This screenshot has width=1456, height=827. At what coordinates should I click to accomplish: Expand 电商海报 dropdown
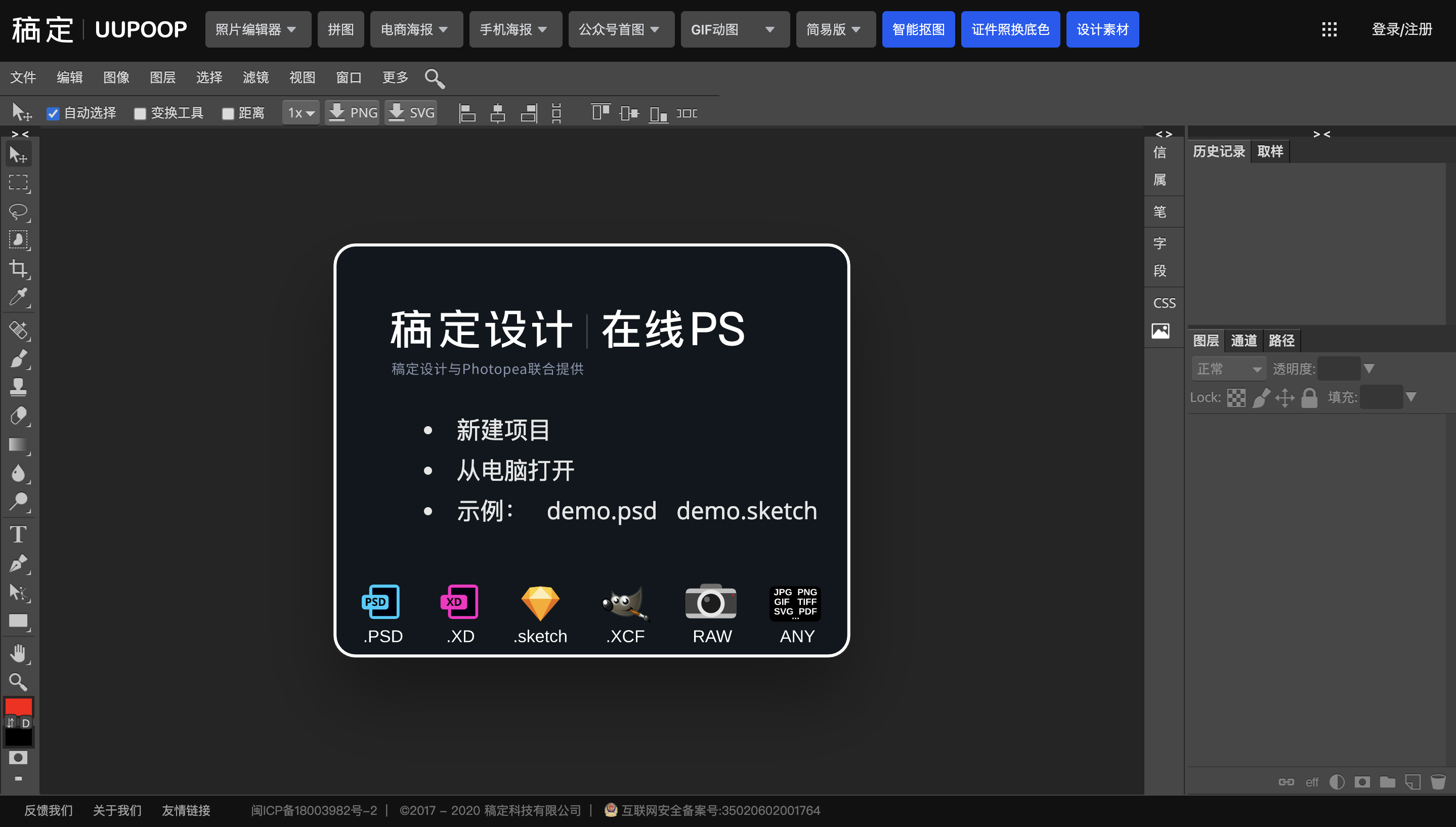(x=416, y=29)
